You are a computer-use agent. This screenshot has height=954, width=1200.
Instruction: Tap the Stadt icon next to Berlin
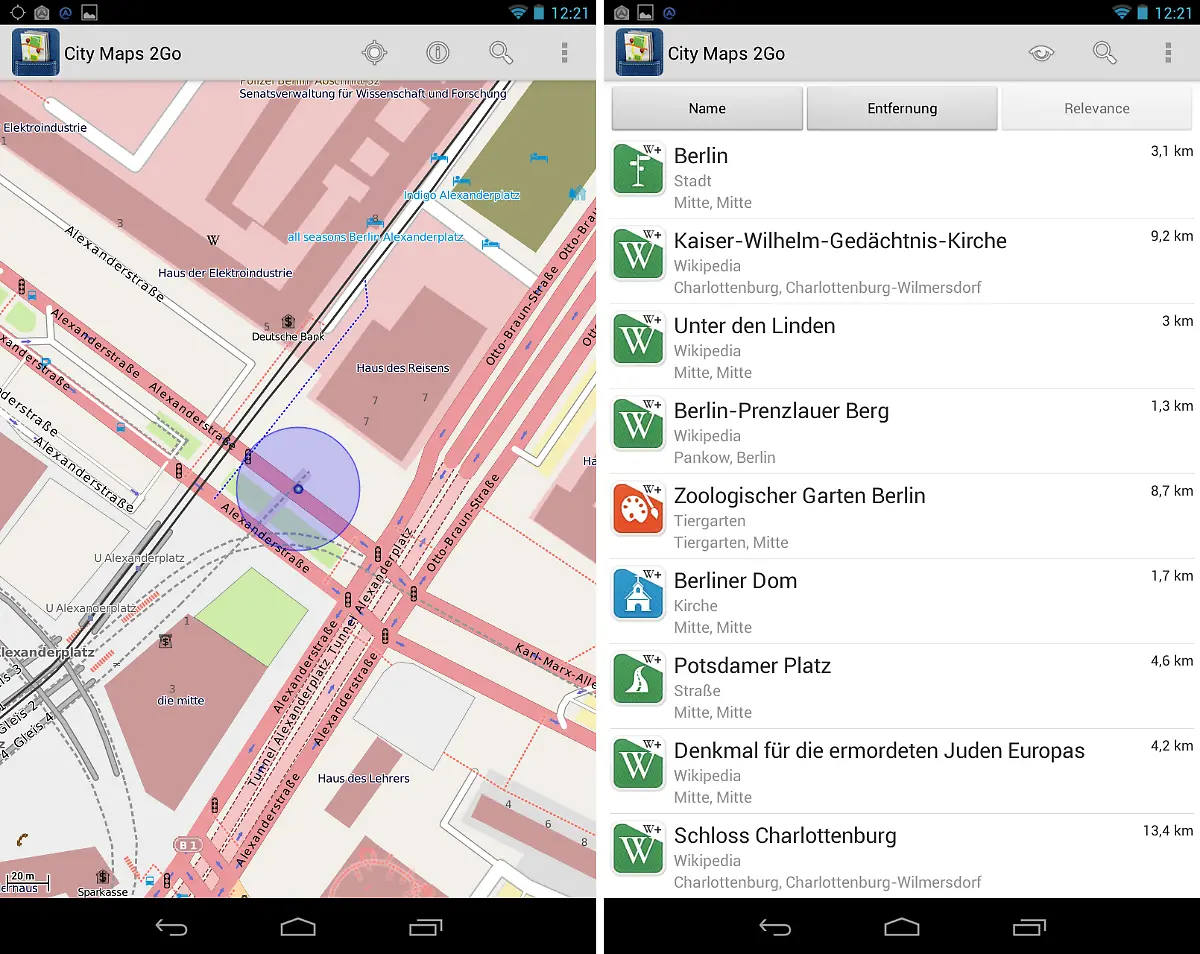point(637,169)
